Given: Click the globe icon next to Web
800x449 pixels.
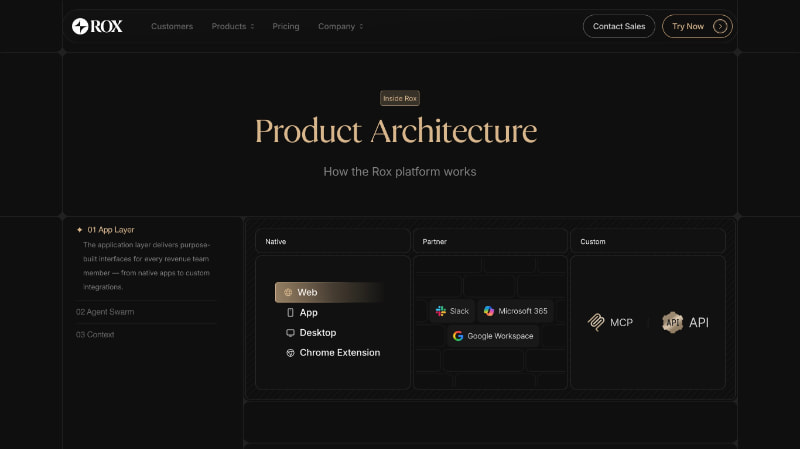Looking at the screenshot, I should pyautogui.click(x=288, y=292).
